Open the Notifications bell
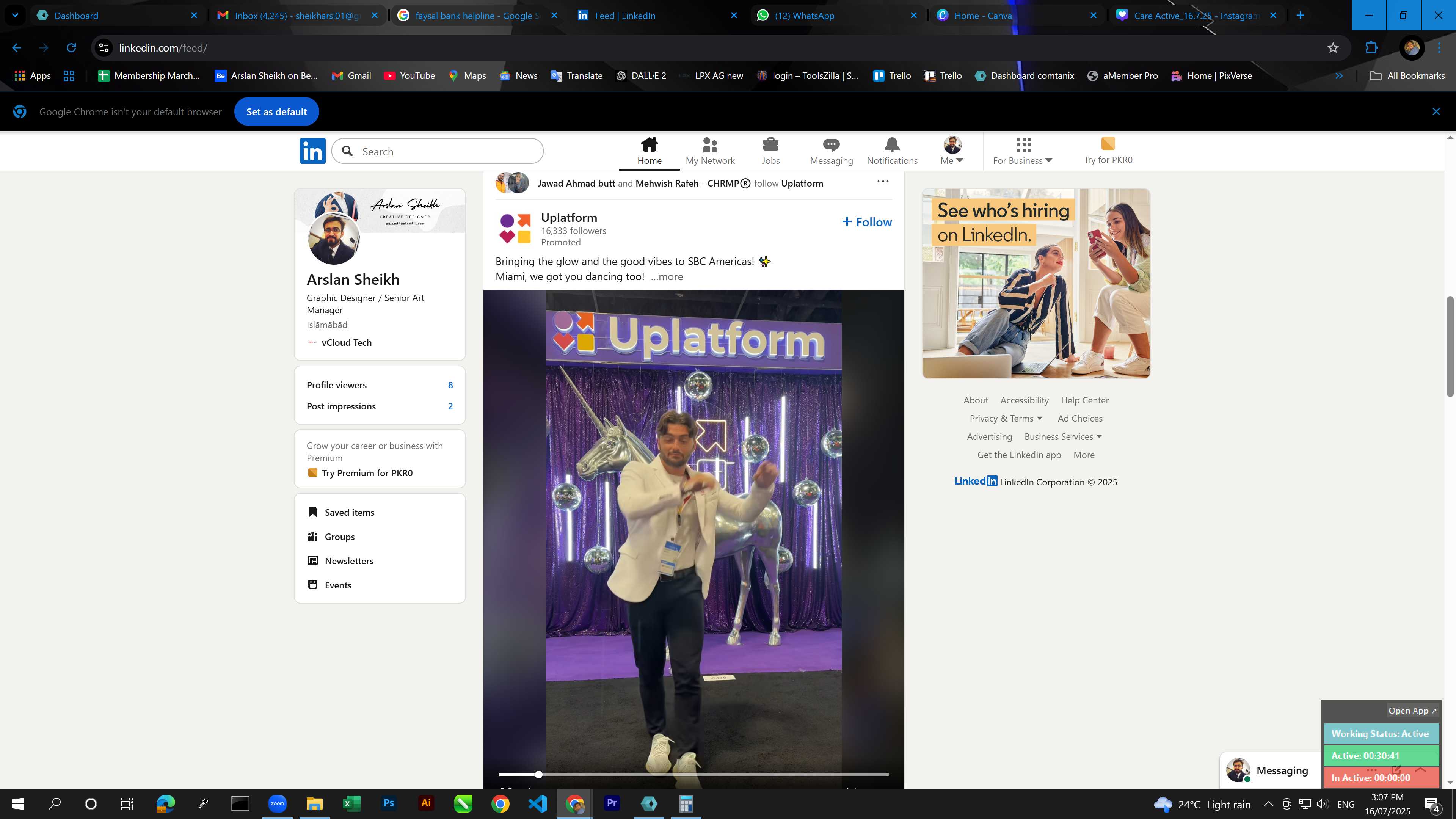 coord(892,145)
